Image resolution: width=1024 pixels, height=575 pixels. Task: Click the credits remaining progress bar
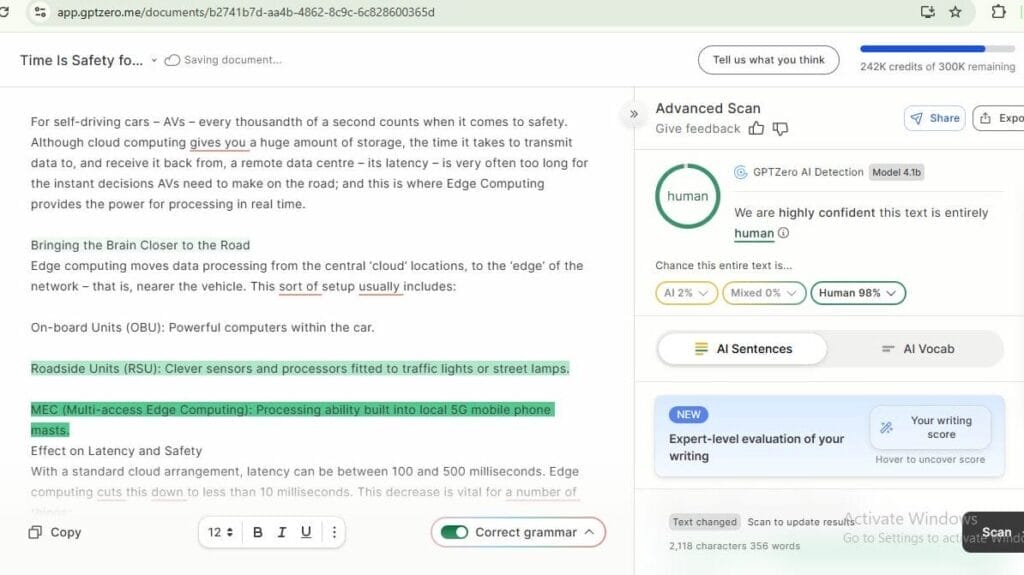pos(936,48)
